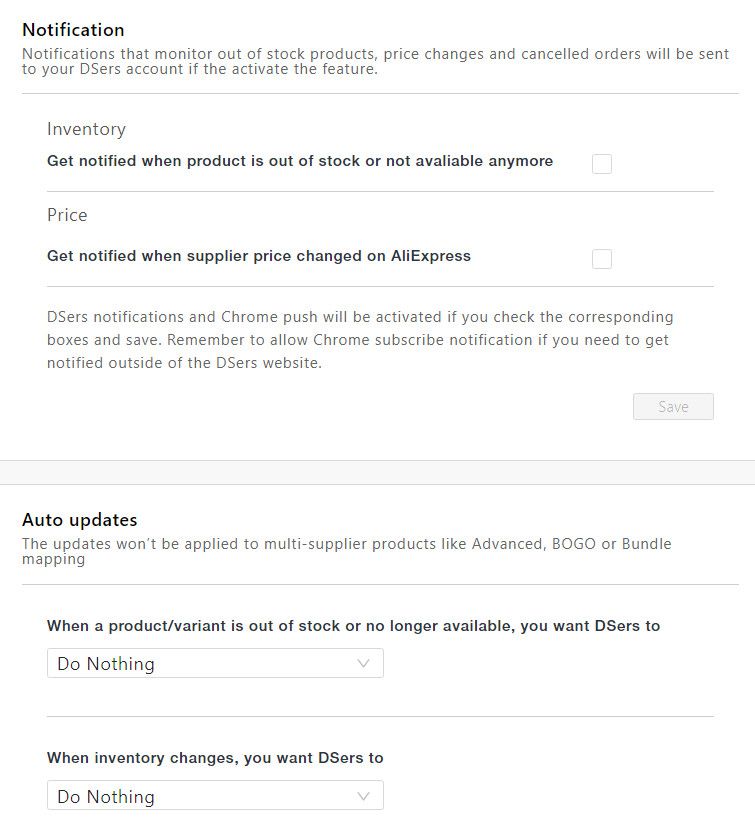Click the 'When inventory changes' label
Screen dimensions: 755x825
pyautogui.click(x=215, y=758)
